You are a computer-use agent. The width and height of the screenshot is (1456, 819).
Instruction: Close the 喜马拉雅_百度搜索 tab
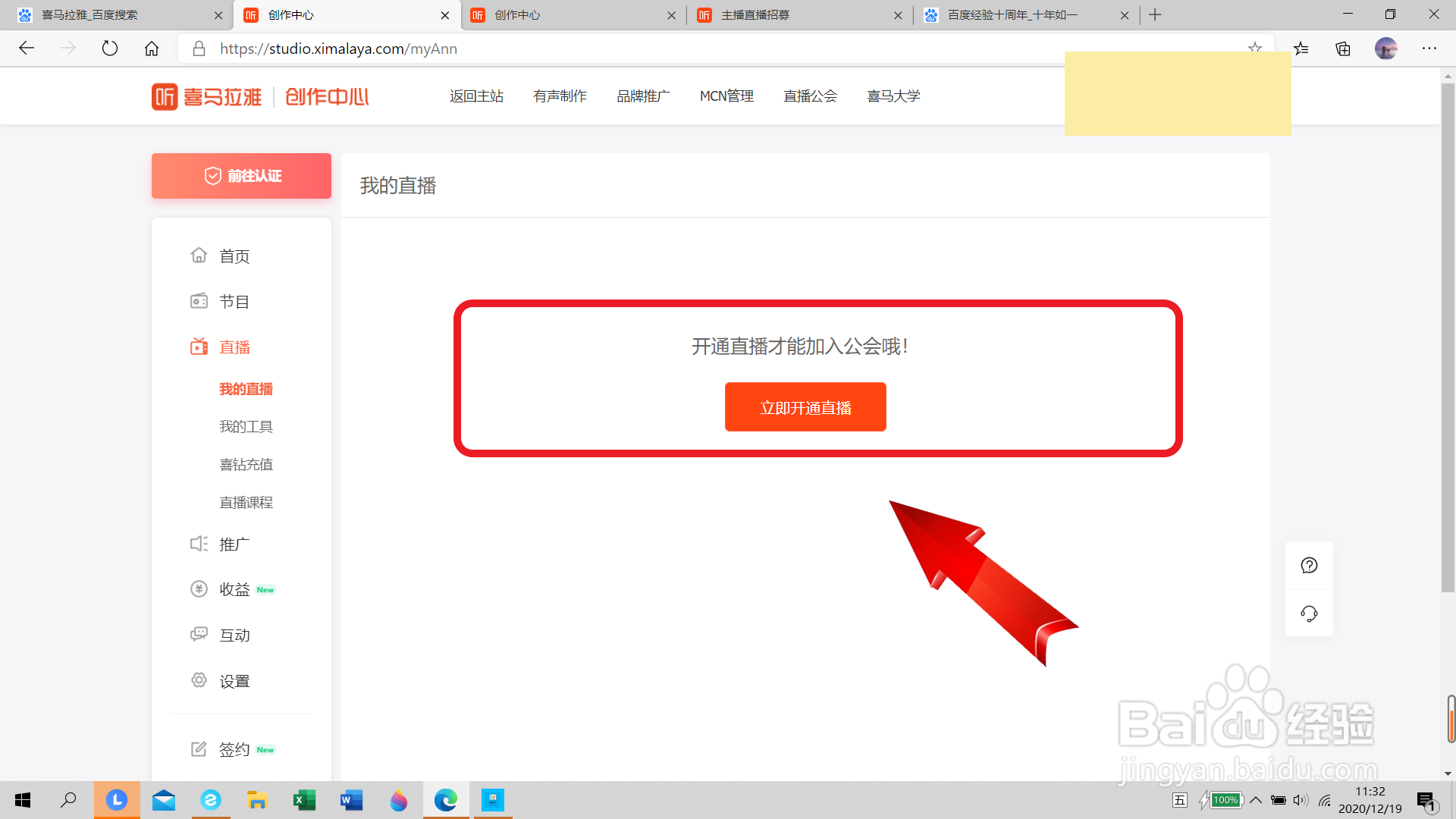click(218, 15)
